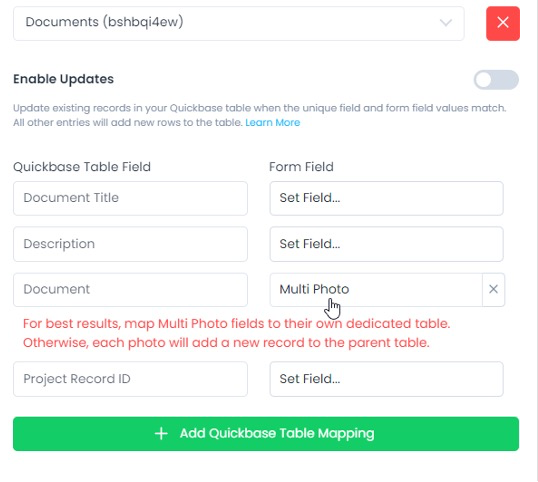Click the plus icon on the Add Mapping button

161,433
